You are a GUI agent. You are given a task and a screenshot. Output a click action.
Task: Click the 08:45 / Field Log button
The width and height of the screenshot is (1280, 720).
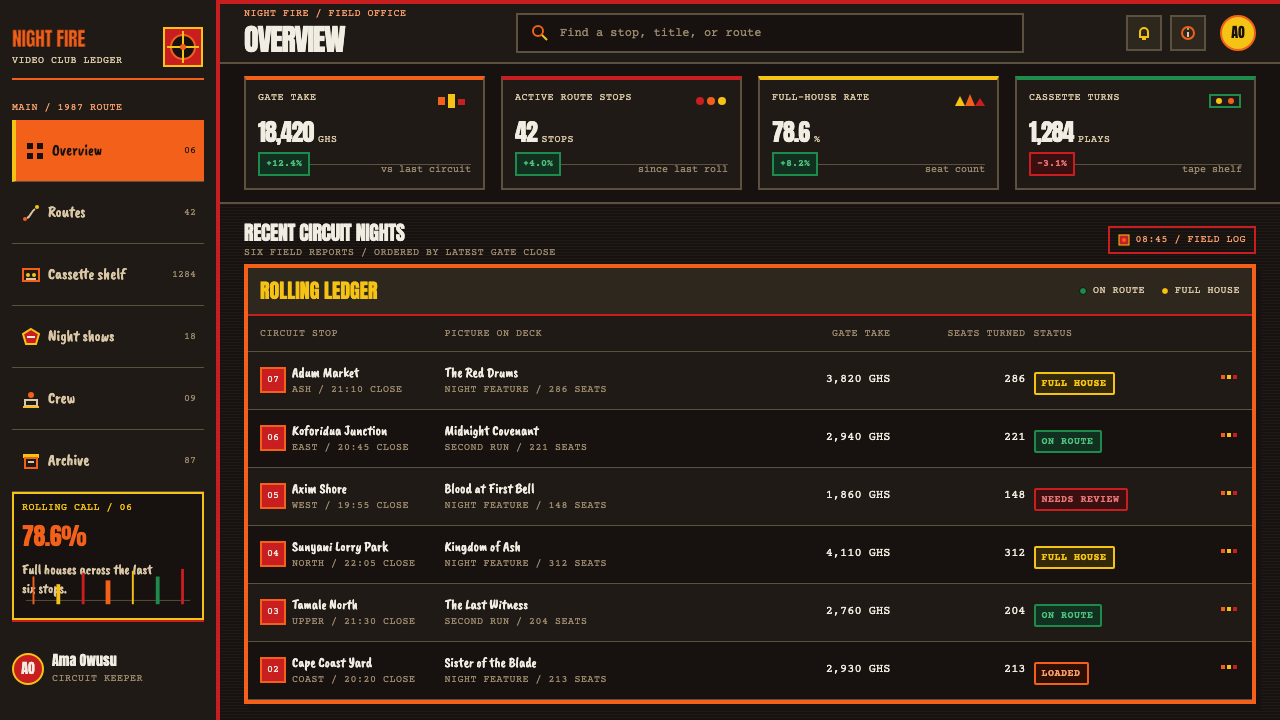tap(1182, 240)
